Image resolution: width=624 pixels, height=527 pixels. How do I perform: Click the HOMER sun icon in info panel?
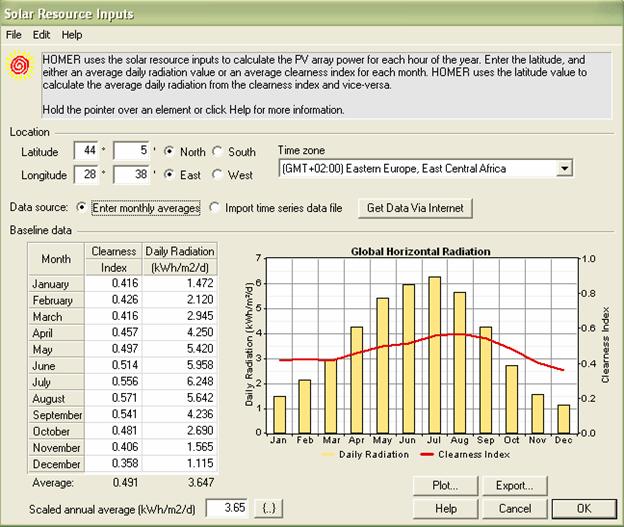point(17,66)
